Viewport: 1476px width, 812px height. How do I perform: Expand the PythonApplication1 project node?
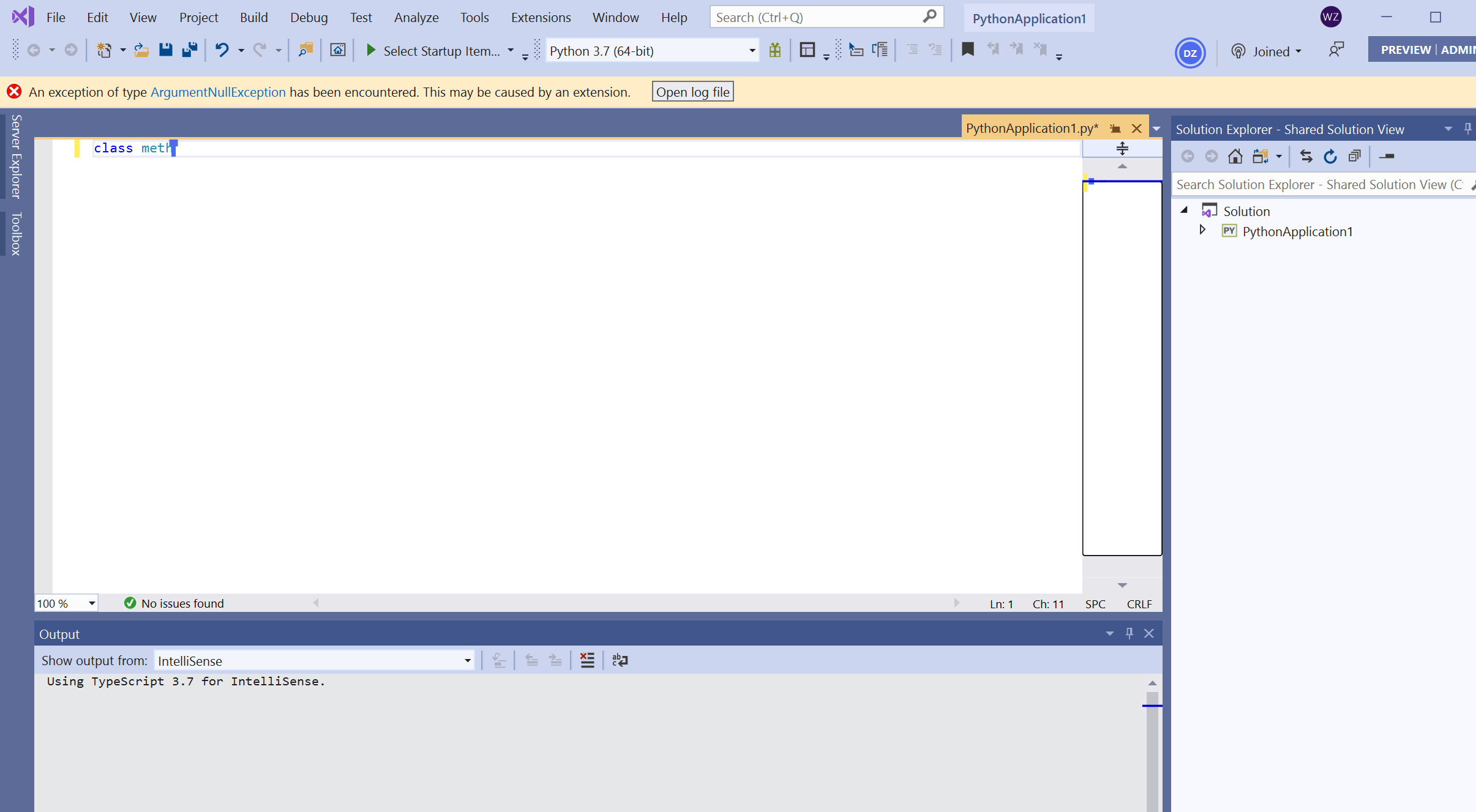[x=1202, y=230]
